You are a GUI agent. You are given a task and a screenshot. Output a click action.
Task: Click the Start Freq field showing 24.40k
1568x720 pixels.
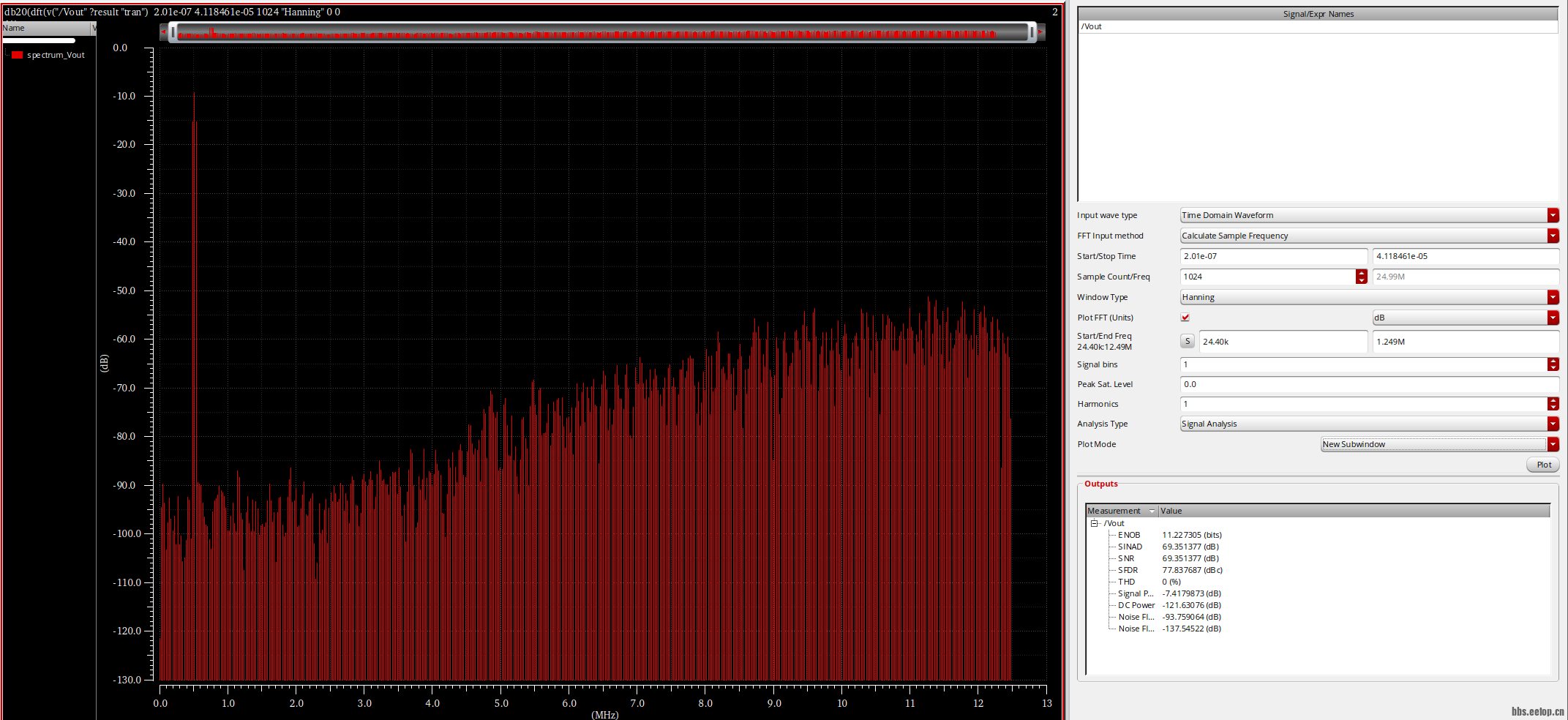click(1283, 342)
